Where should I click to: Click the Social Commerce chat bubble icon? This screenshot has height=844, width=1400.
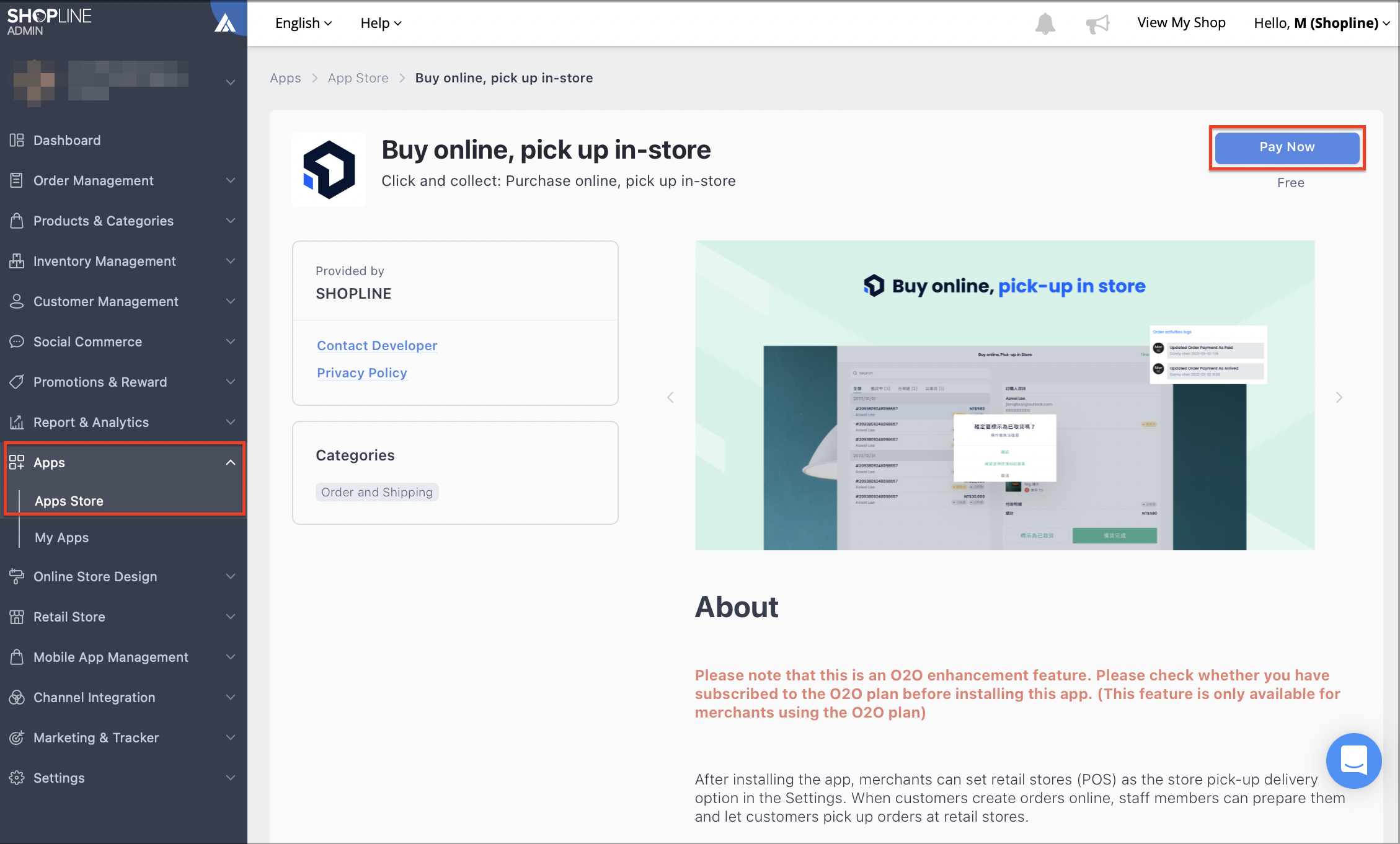(x=17, y=341)
